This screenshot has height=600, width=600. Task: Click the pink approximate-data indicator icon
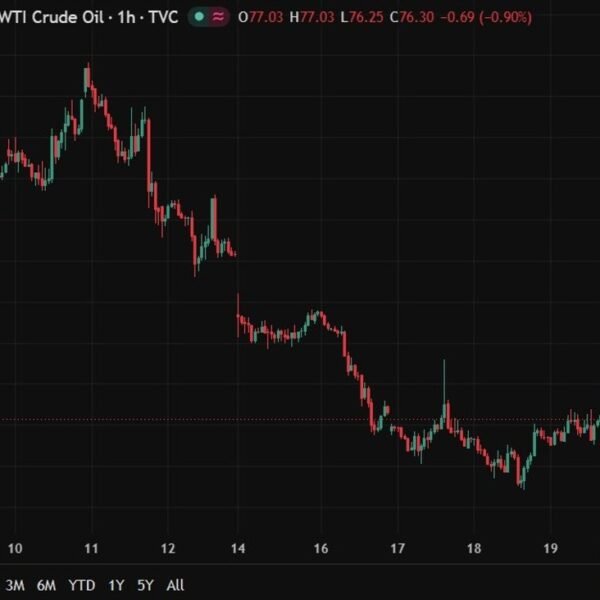pyautogui.click(x=218, y=17)
